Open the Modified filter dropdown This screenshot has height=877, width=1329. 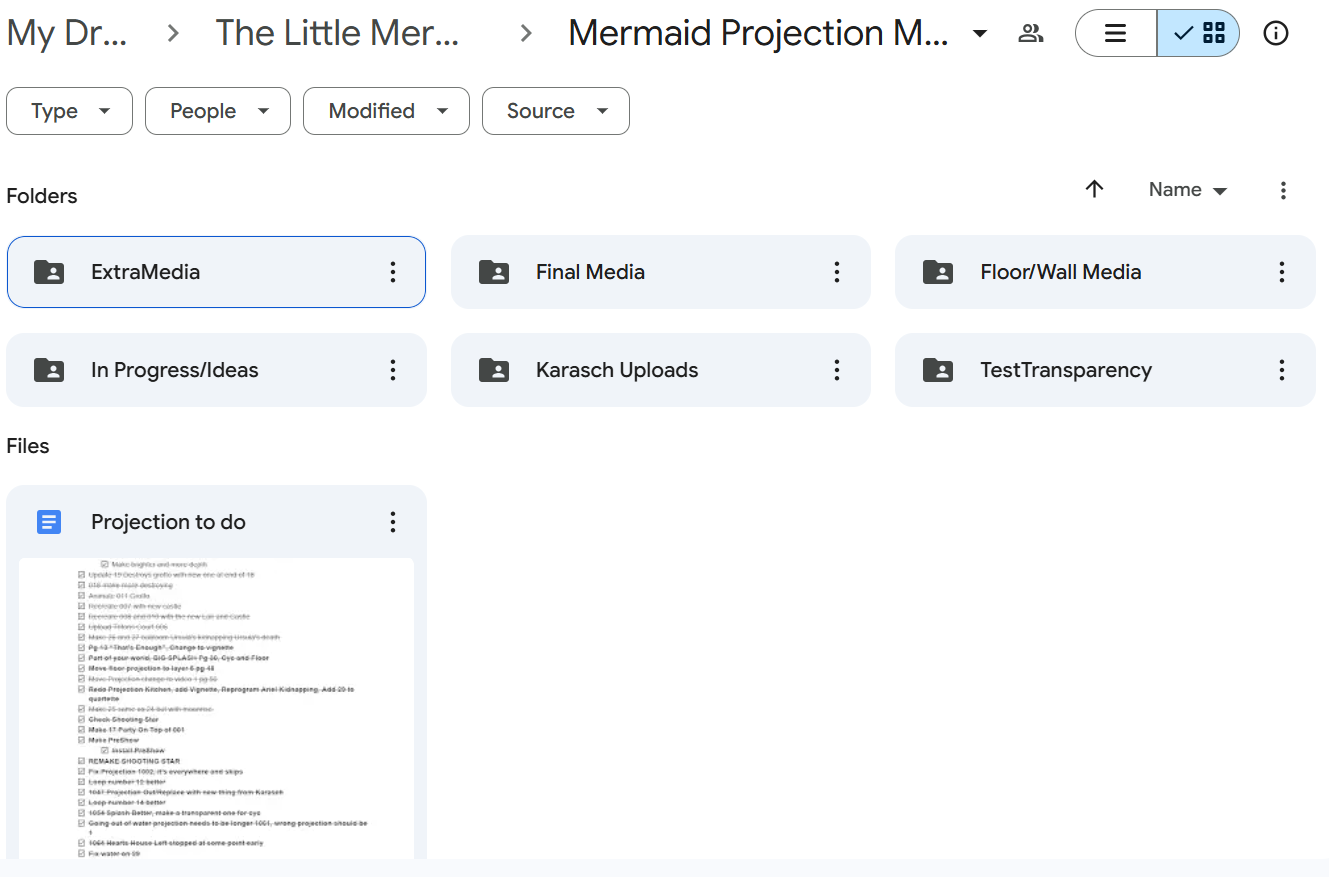click(386, 111)
